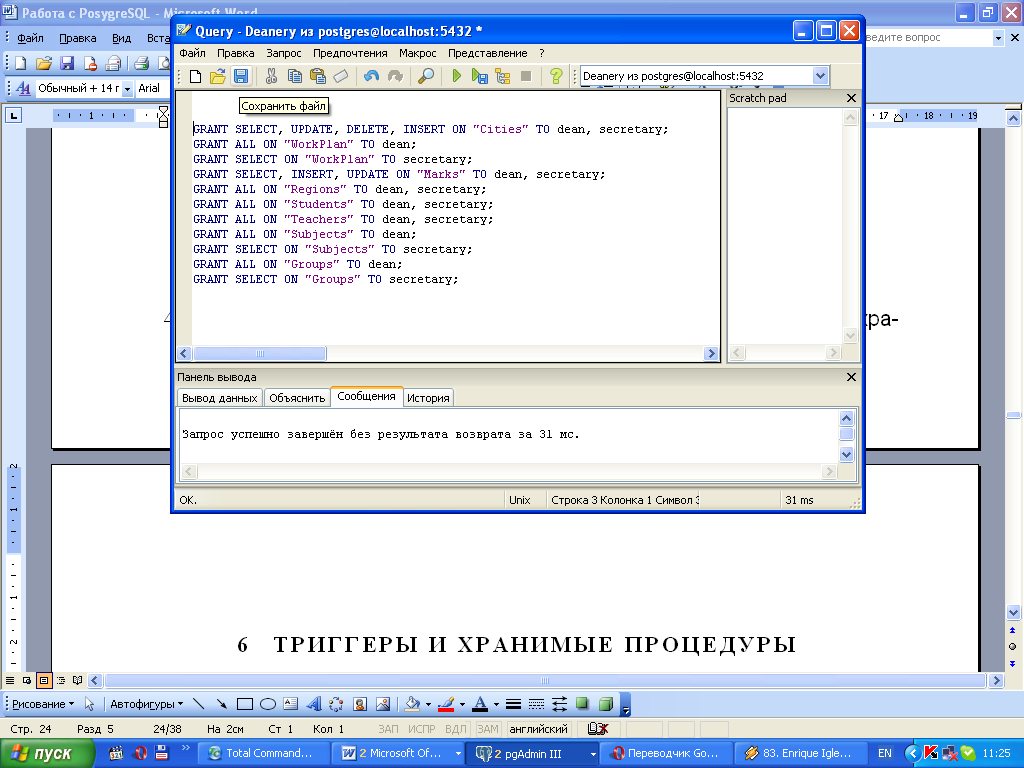Cut selected text in query editor

coord(271,76)
